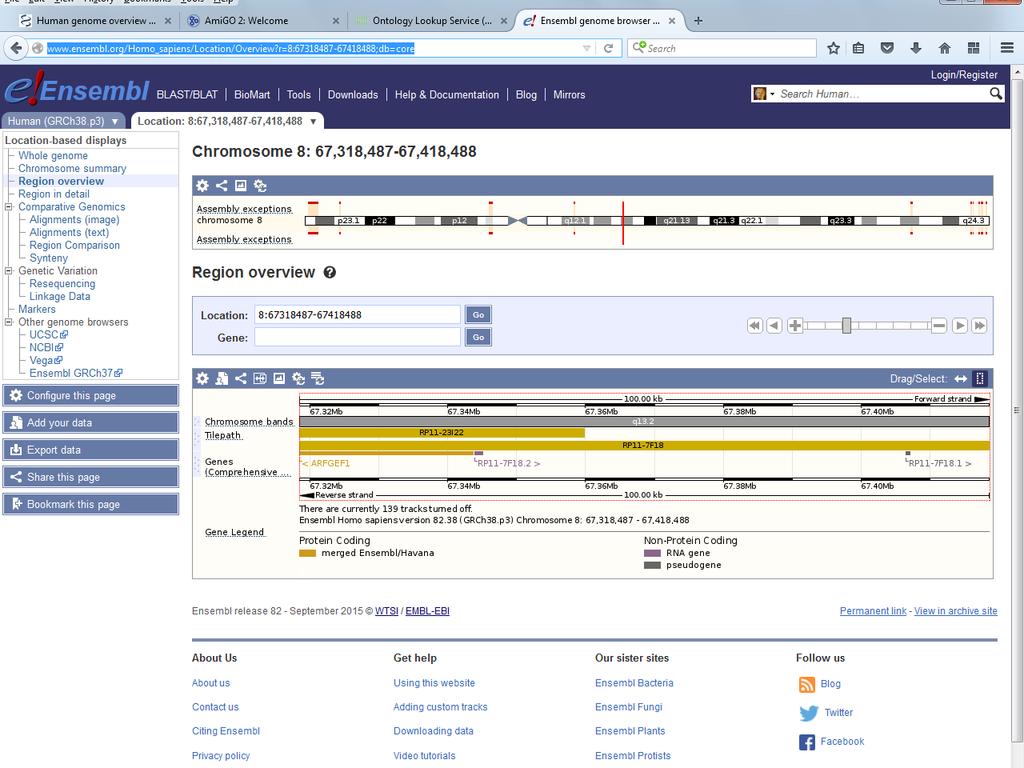Click Bookmark this page button
This screenshot has height=768, width=1024.
pyautogui.click(x=91, y=504)
